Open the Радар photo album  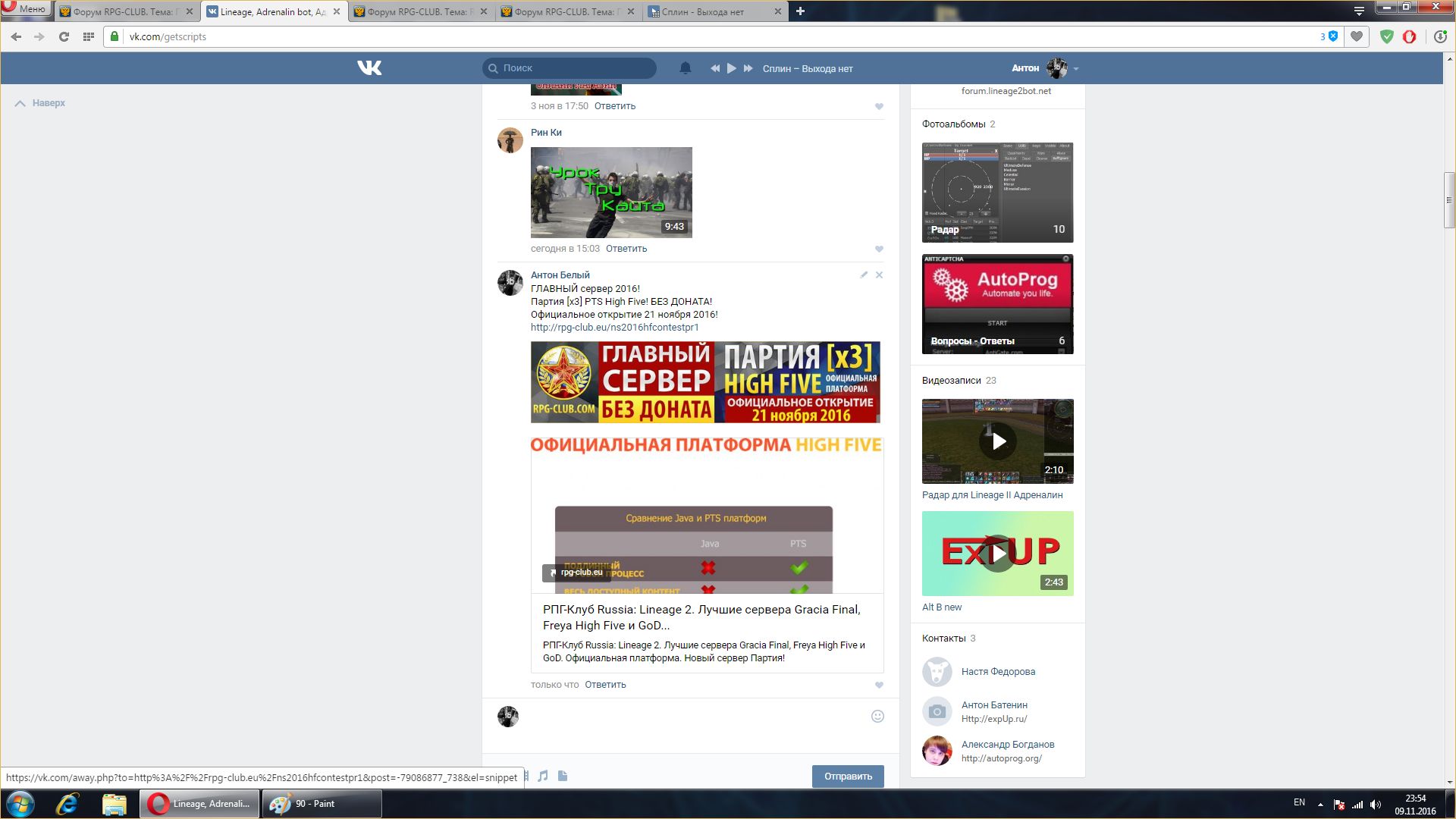[997, 193]
